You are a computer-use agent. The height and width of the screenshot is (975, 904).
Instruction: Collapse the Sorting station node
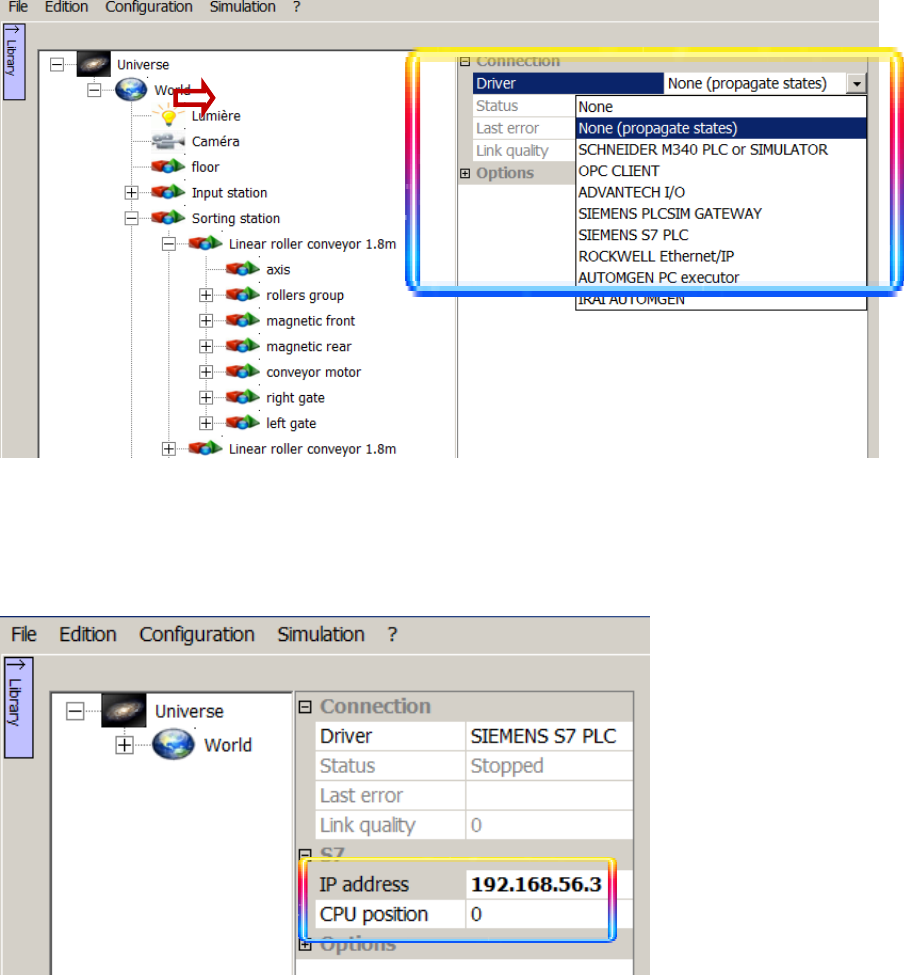[131, 218]
